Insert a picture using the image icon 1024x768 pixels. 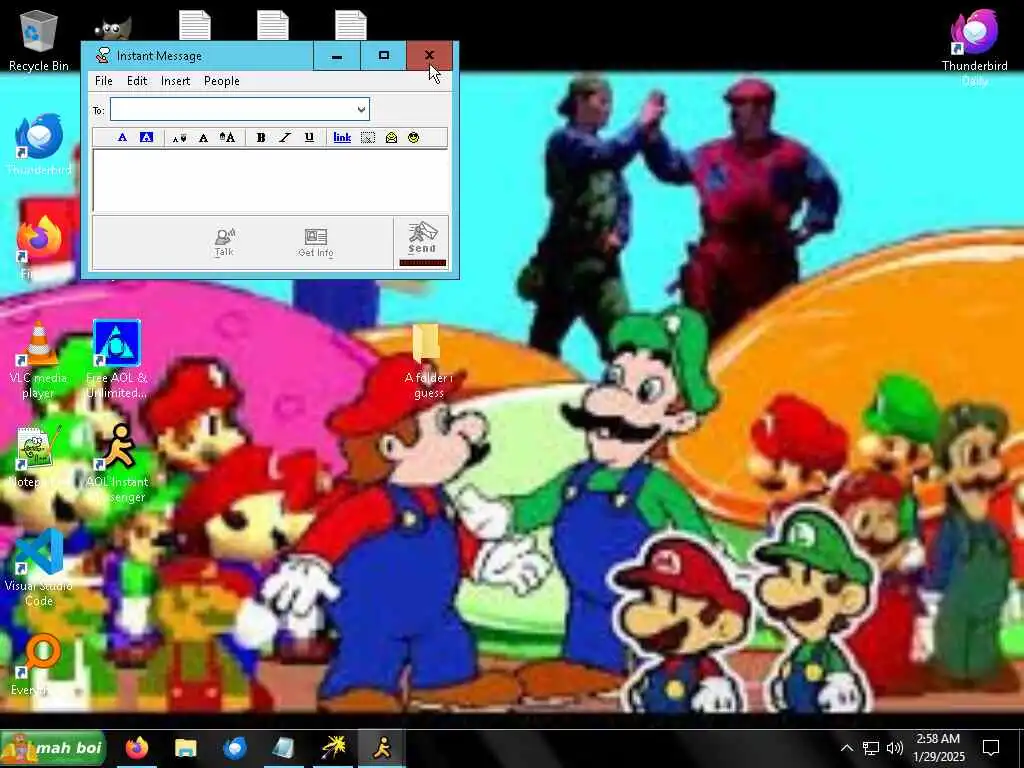368,137
